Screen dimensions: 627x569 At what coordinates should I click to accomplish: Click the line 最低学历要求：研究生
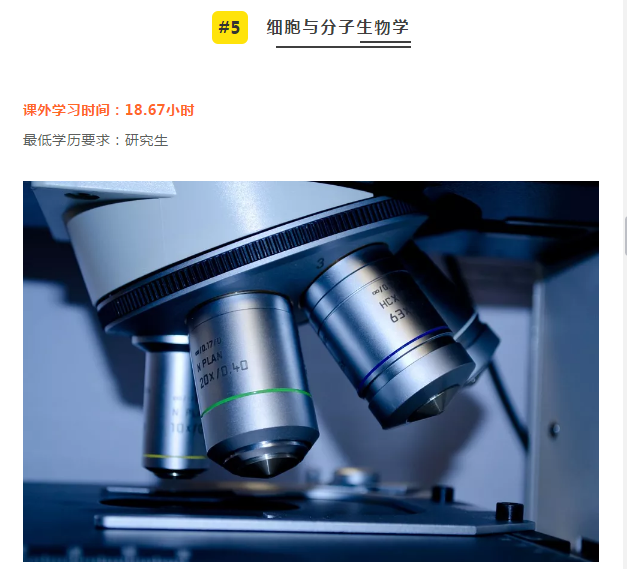pyautogui.click(x=95, y=140)
